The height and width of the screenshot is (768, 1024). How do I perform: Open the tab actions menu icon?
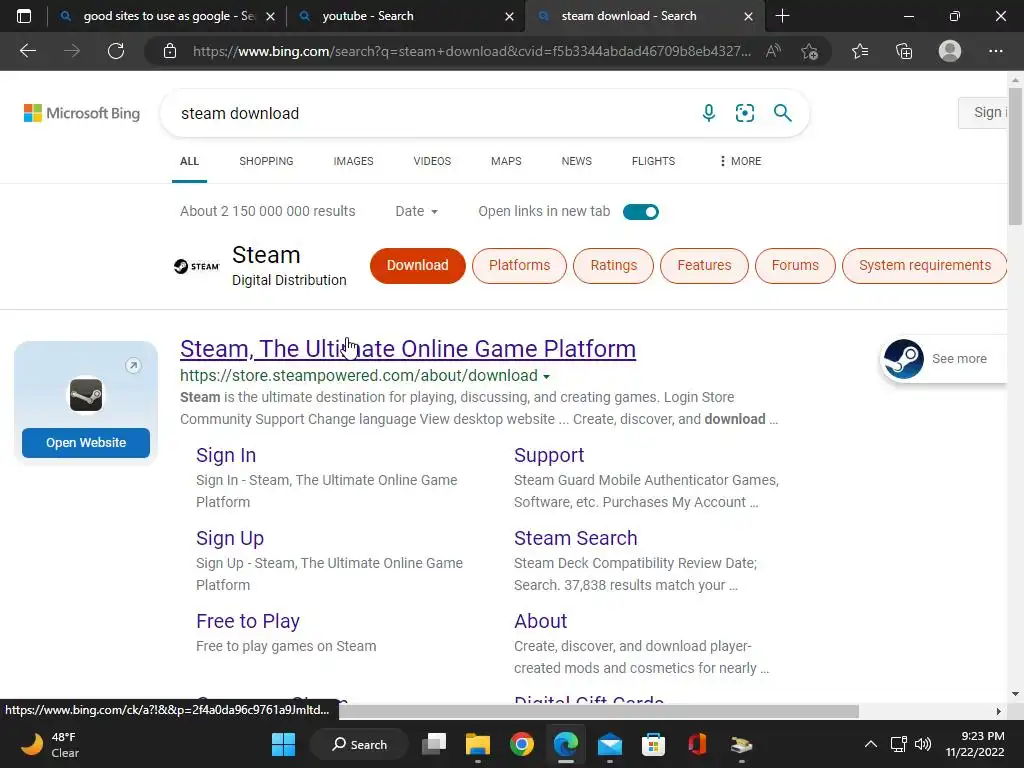(x=24, y=16)
